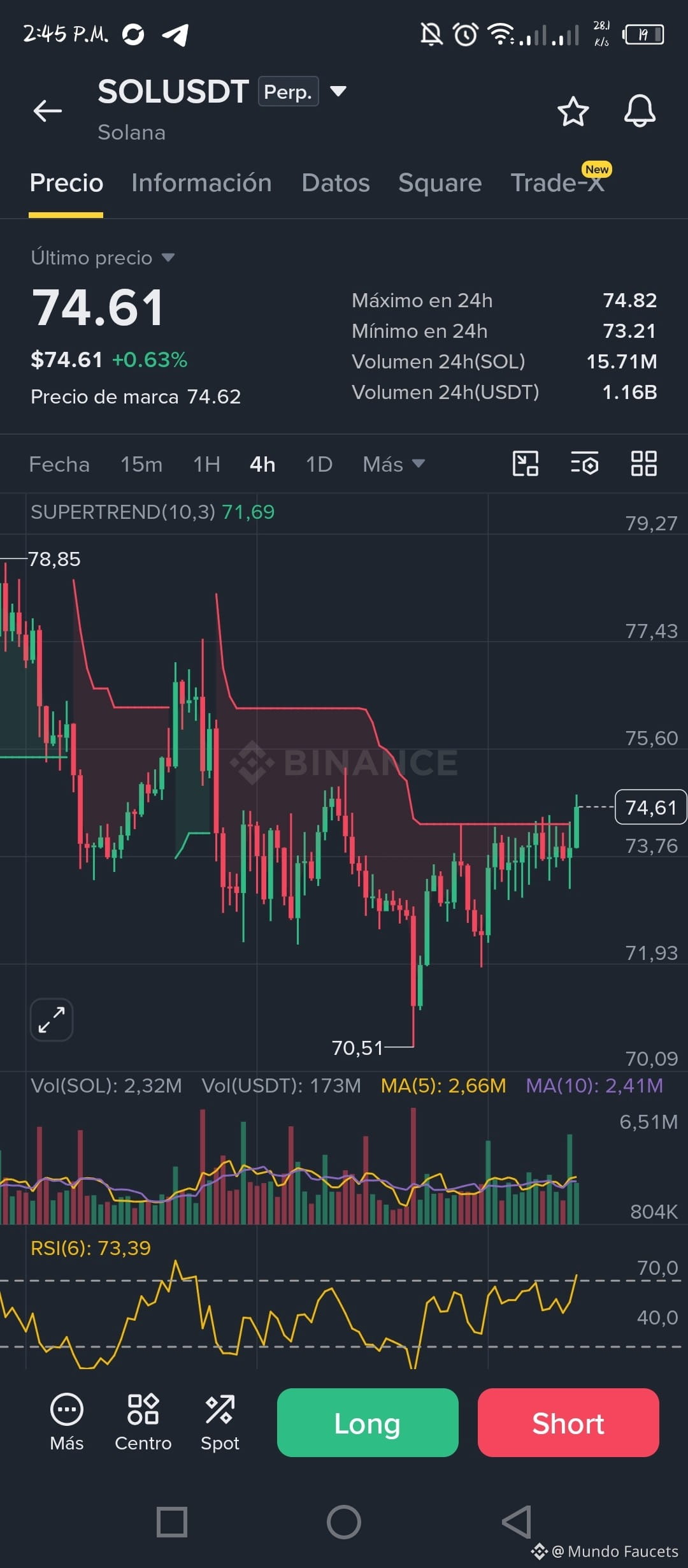The width and height of the screenshot is (688, 1568).
Task: Expand chart to fullscreen
Action: click(x=52, y=1019)
